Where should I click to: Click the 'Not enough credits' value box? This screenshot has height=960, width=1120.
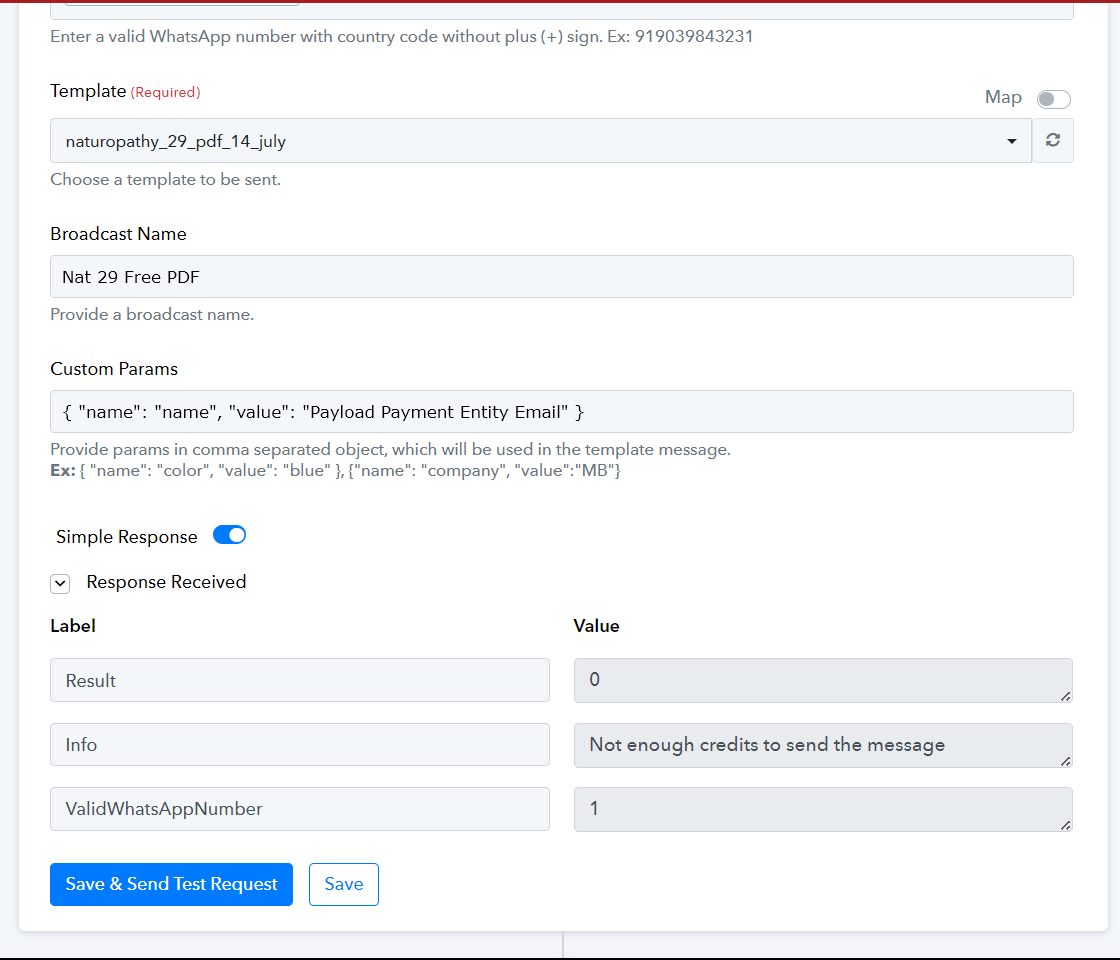(x=823, y=745)
